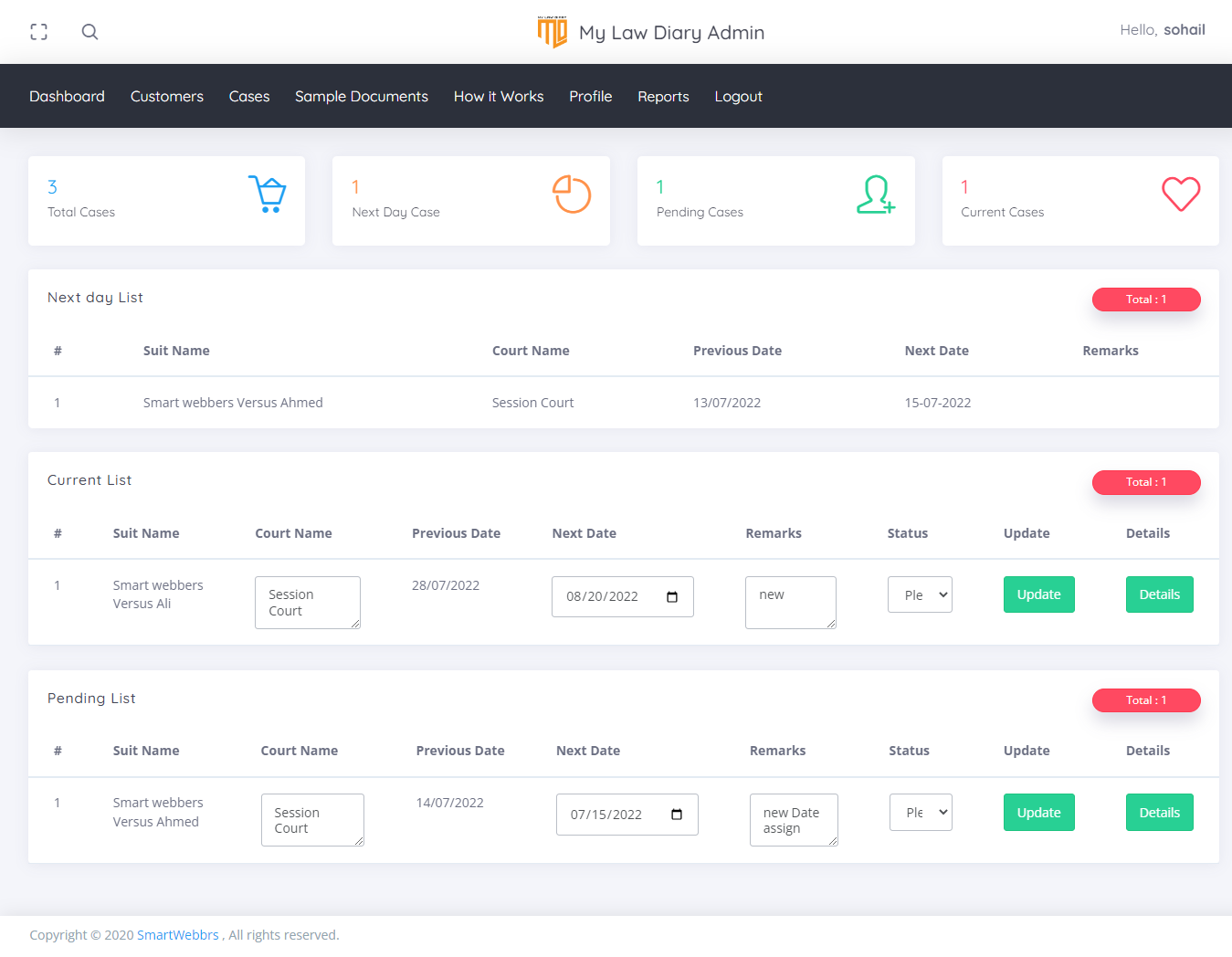
Task: Click Remarks field containing 'new Date assign'
Action: point(793,820)
